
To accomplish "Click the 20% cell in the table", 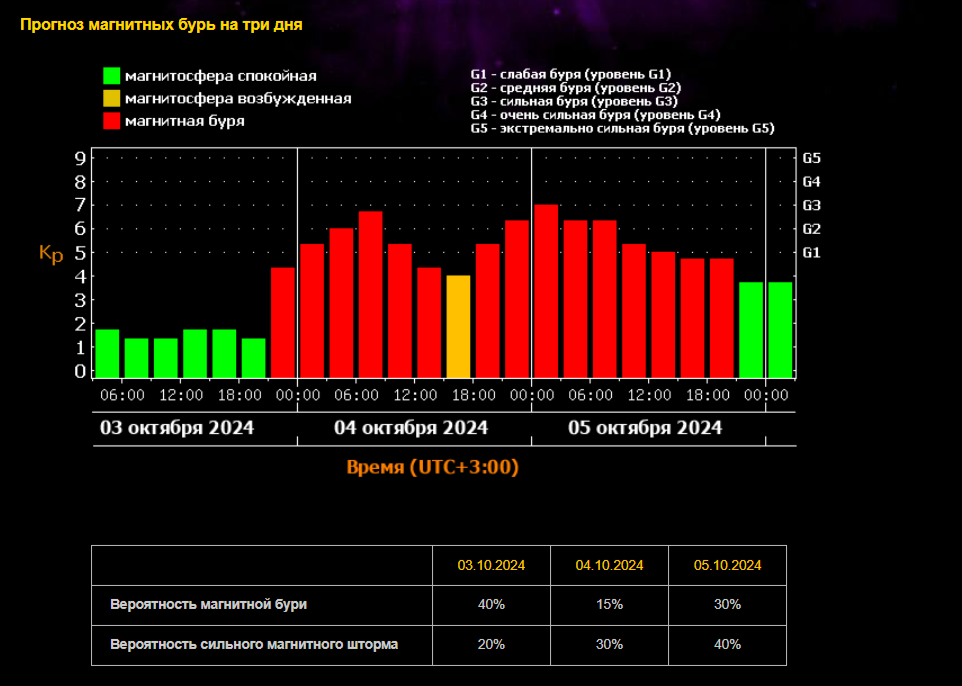I will pos(491,644).
